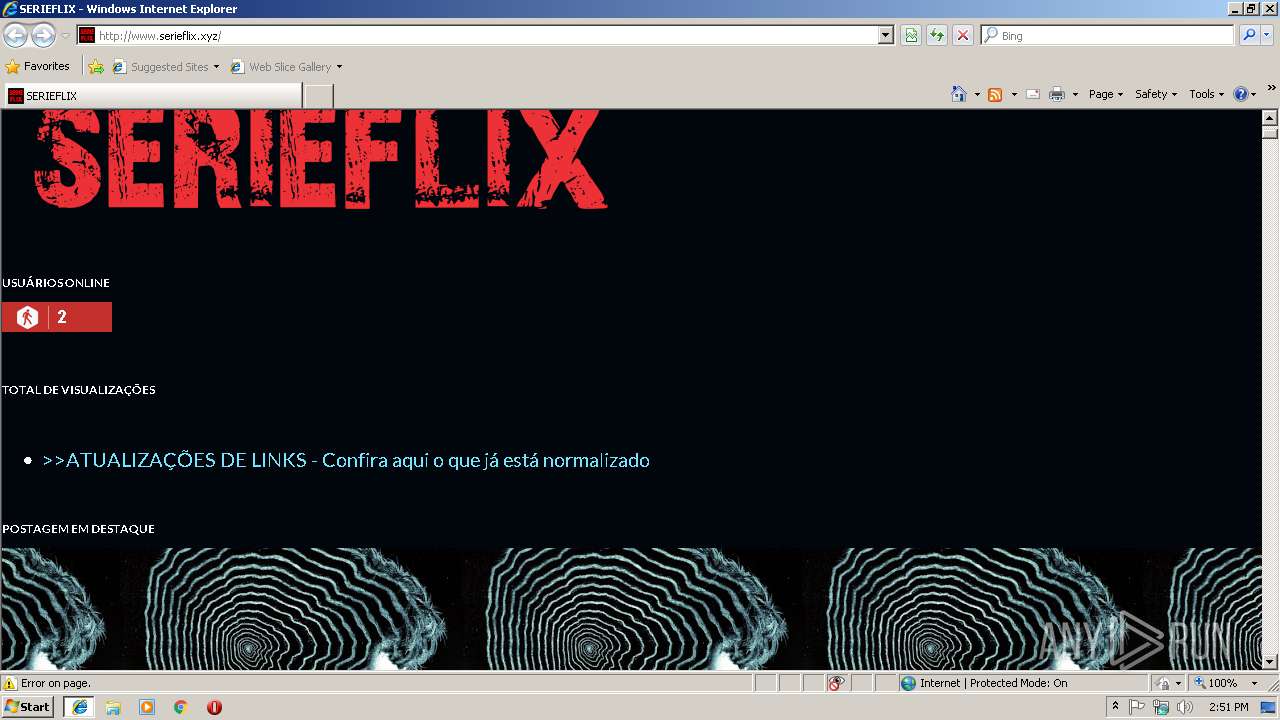Viewport: 1280px width, 720px height.
Task: Click the Print icon
Action: click(x=1057, y=94)
